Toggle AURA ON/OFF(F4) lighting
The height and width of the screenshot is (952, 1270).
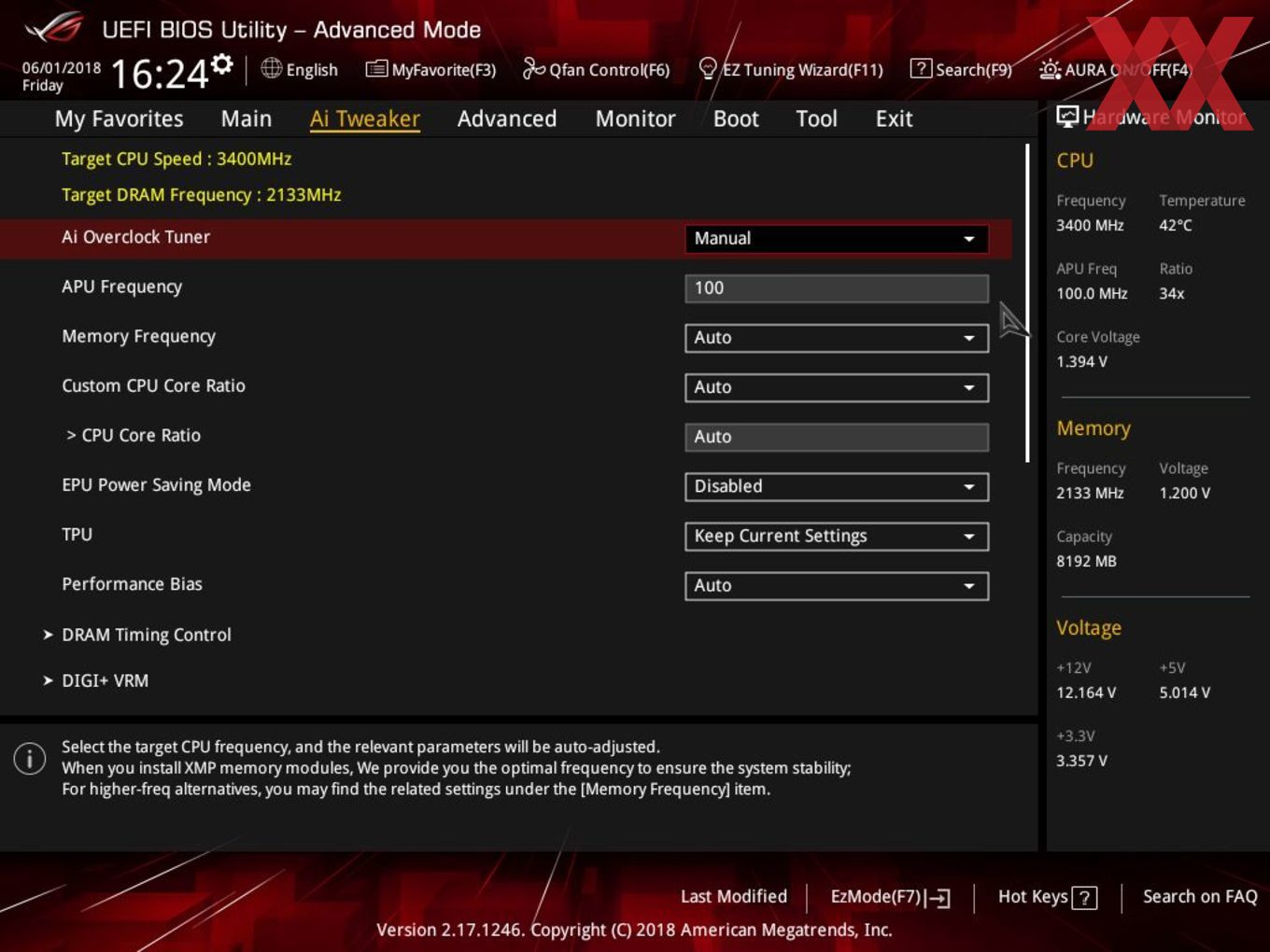coord(1115,69)
